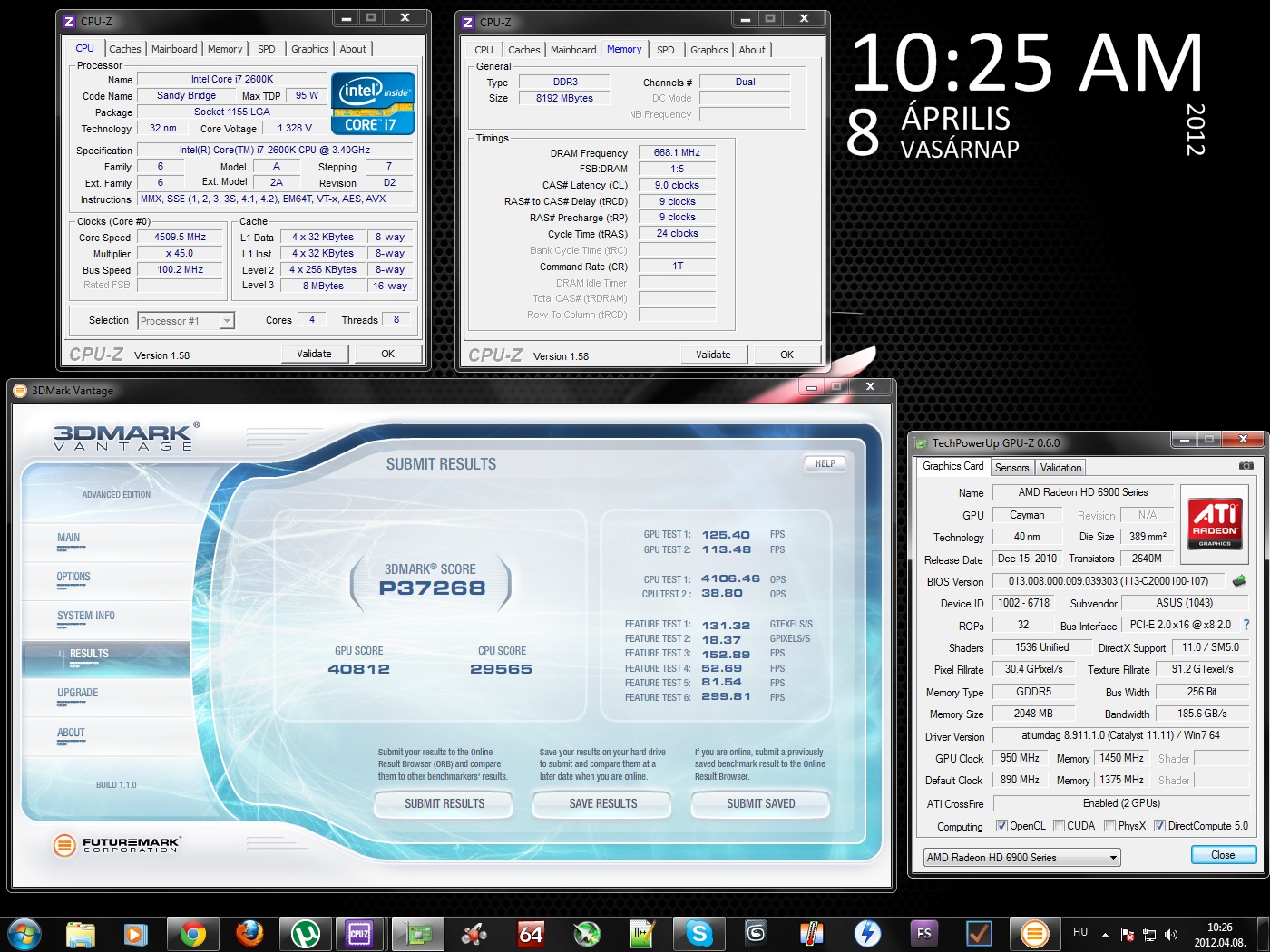Click the Futuremark Corporation logo
The height and width of the screenshot is (952, 1270).
click(x=118, y=845)
